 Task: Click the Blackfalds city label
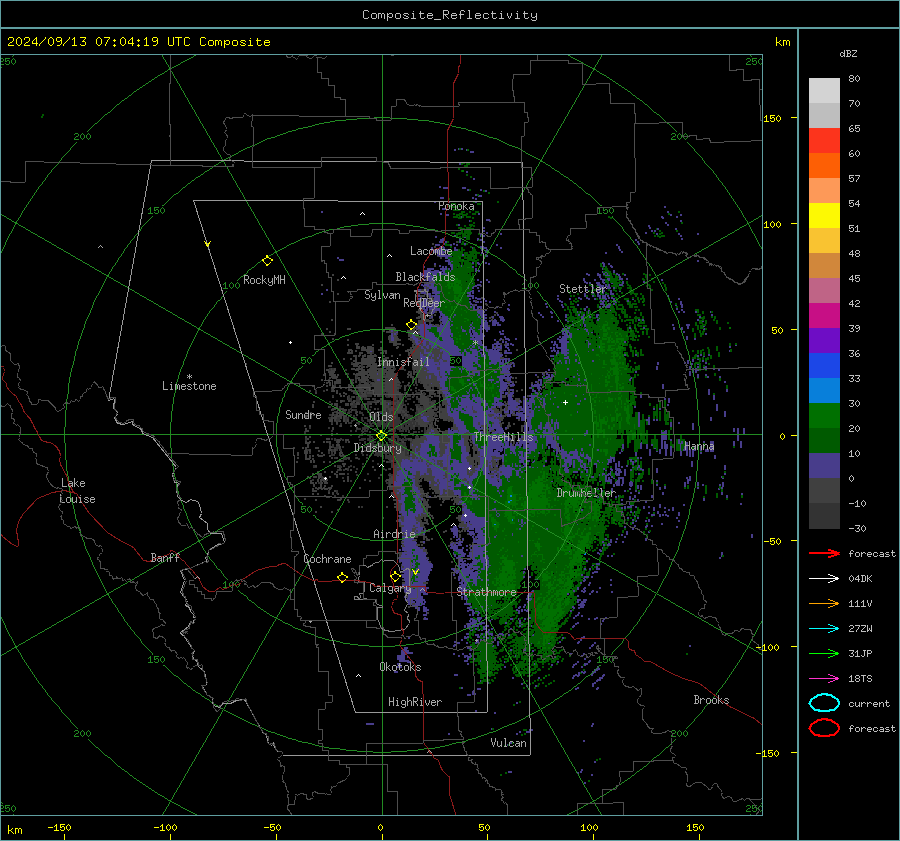point(425,277)
